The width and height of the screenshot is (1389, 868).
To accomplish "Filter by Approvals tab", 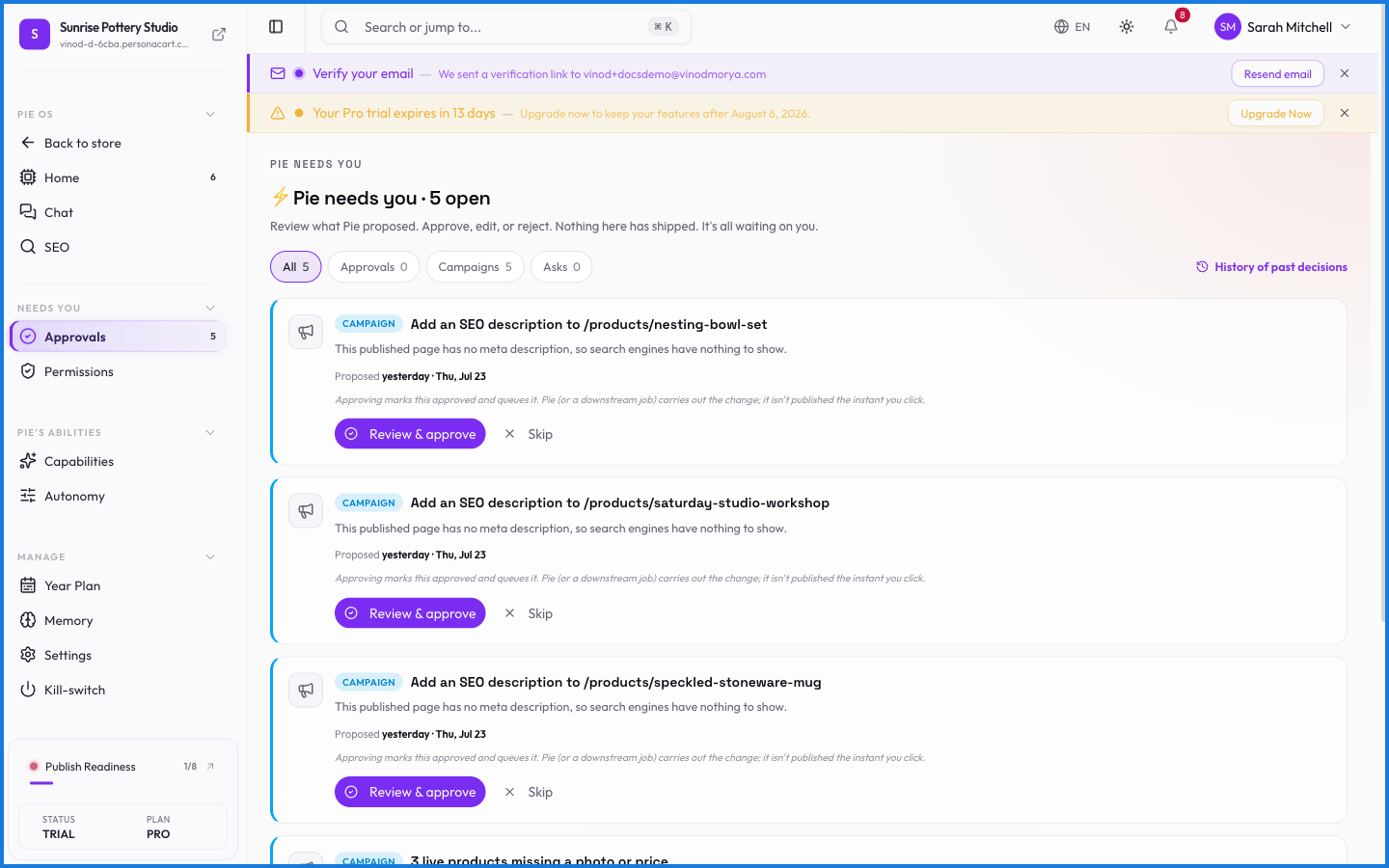I will [x=374, y=267].
